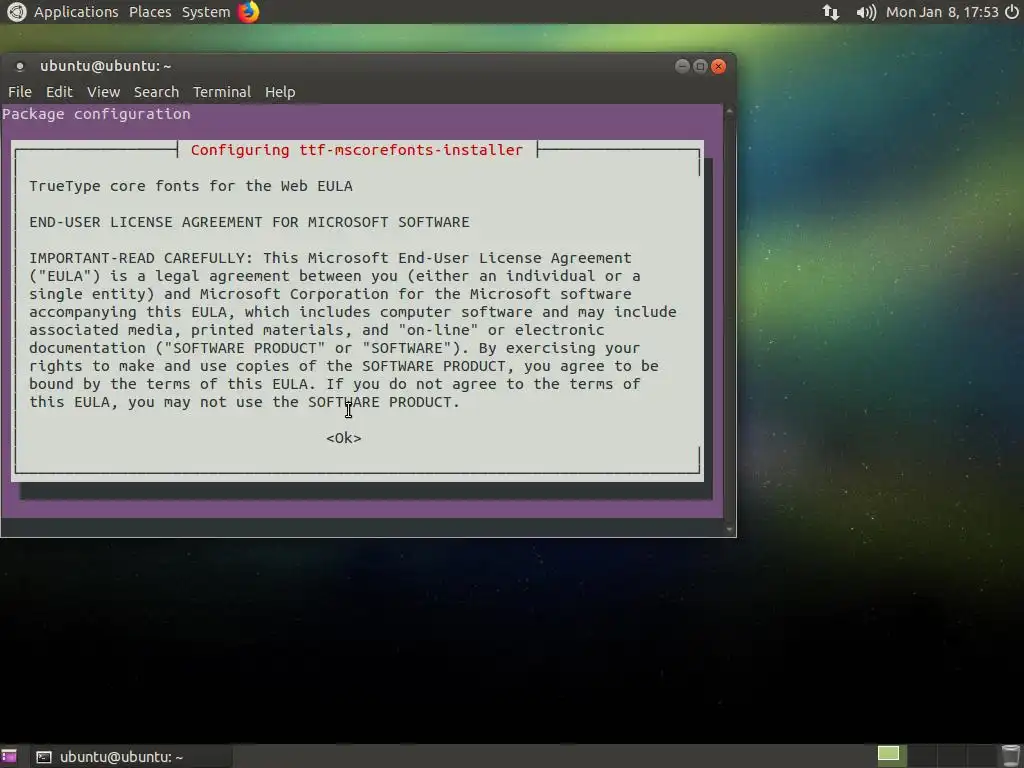This screenshot has height=768, width=1024.
Task: Click the line starting with 'bound by the terms'
Action: 335,384
